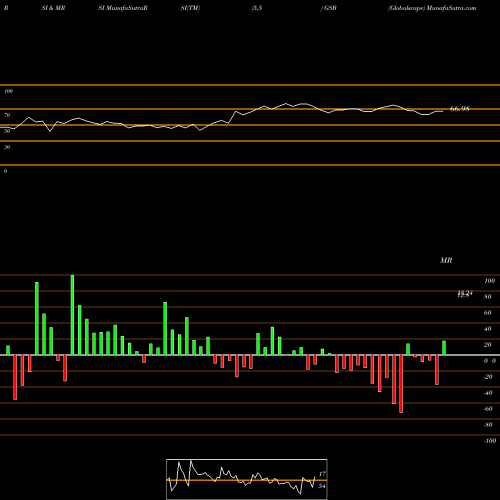Click the MR axis label -80
This screenshot has height=500, width=500.
488,425
